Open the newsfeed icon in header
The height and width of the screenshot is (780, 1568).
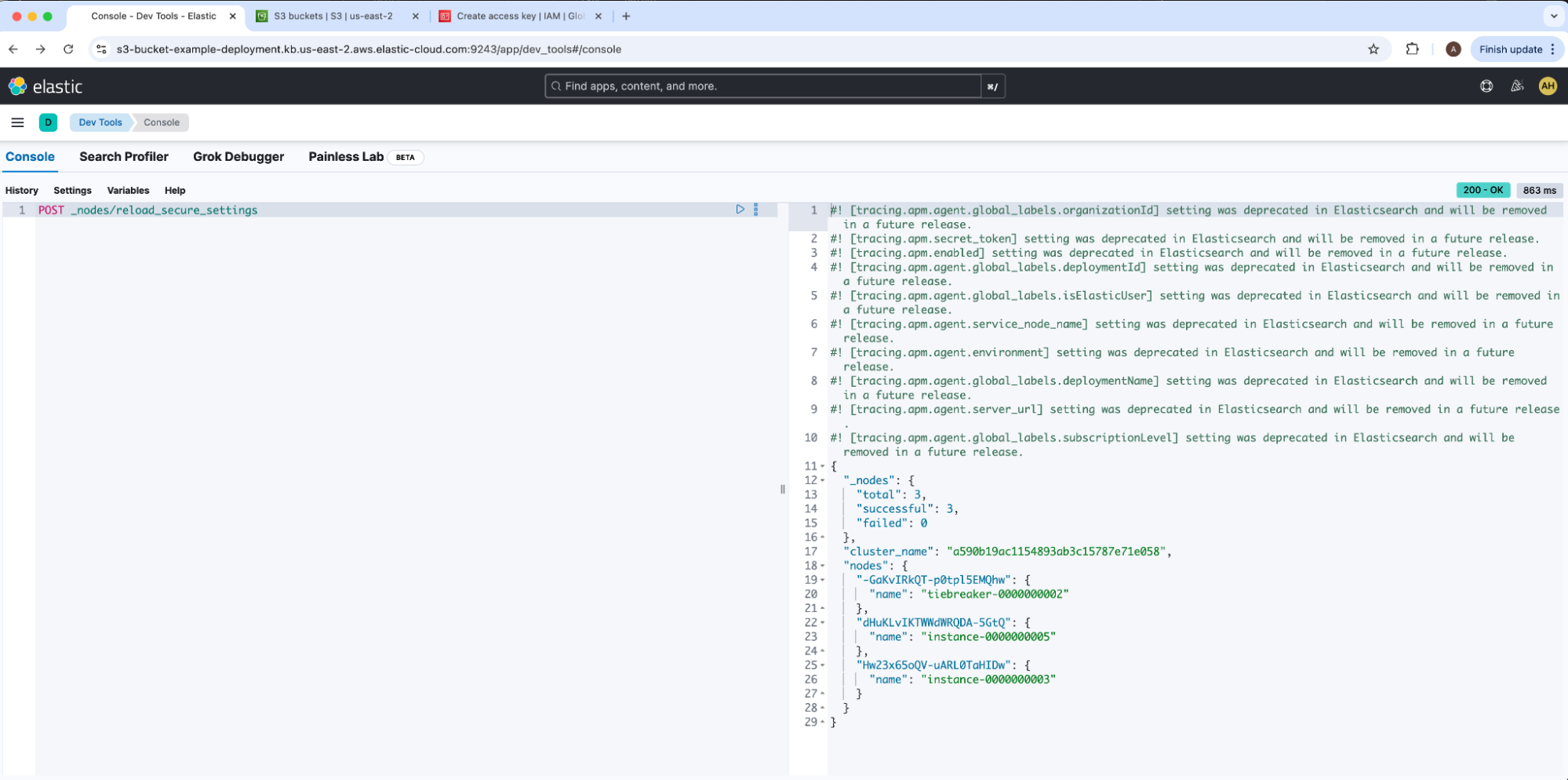pyautogui.click(x=1517, y=86)
